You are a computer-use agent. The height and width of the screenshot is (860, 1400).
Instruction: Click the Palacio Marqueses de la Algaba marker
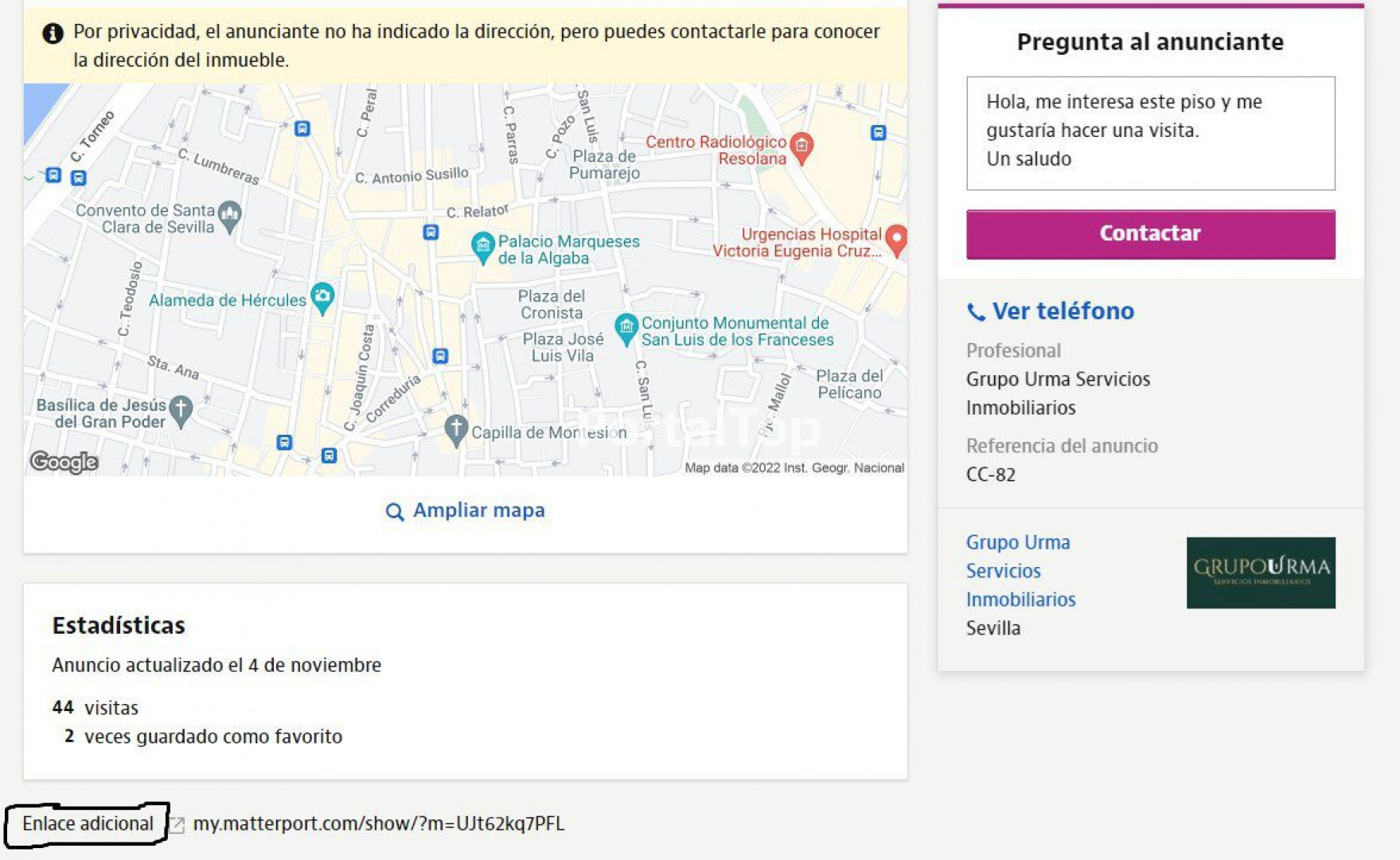(x=482, y=246)
